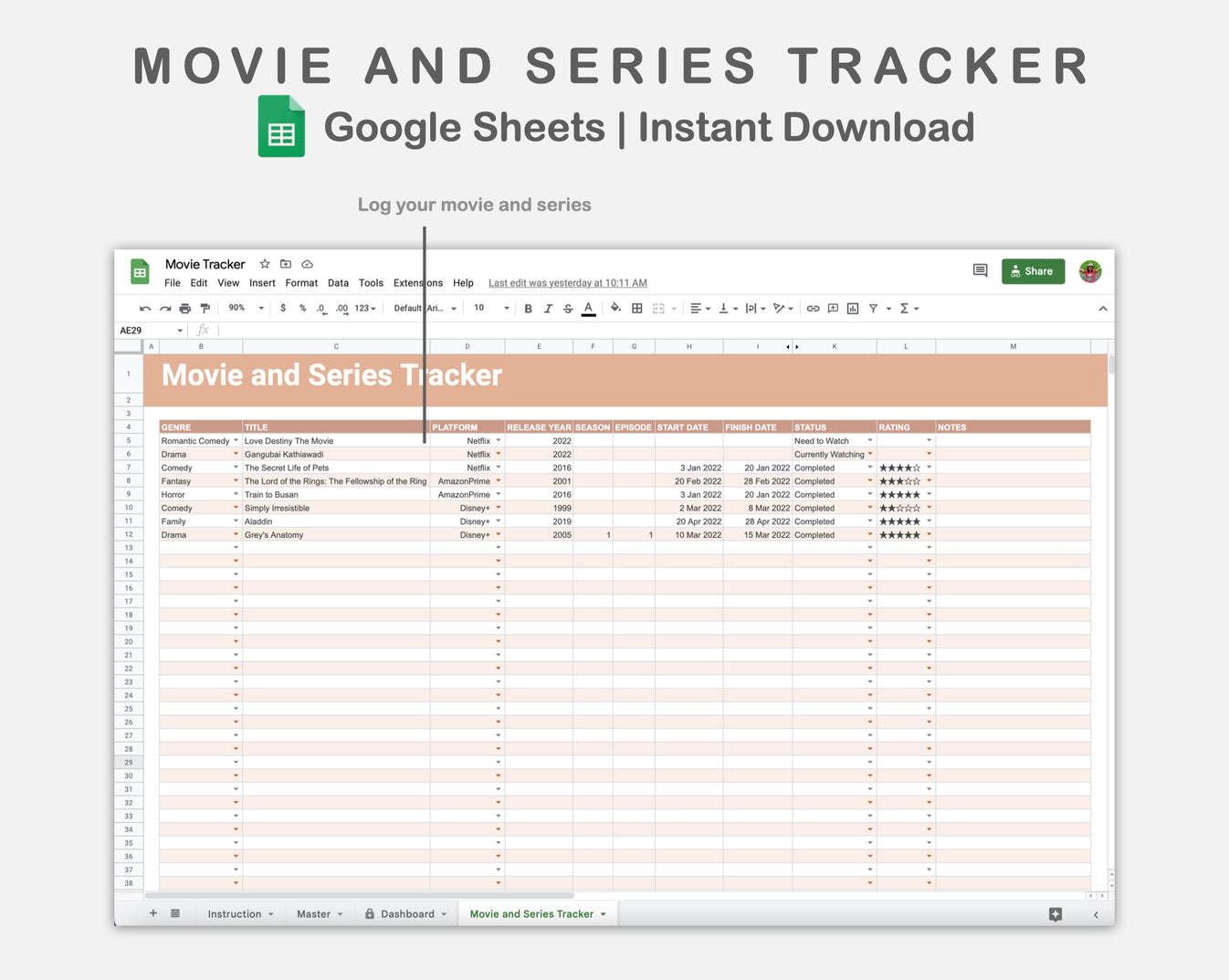Screen dimensions: 1229x980
Task: Click the Undo icon in the toolbar
Action: coord(144,308)
